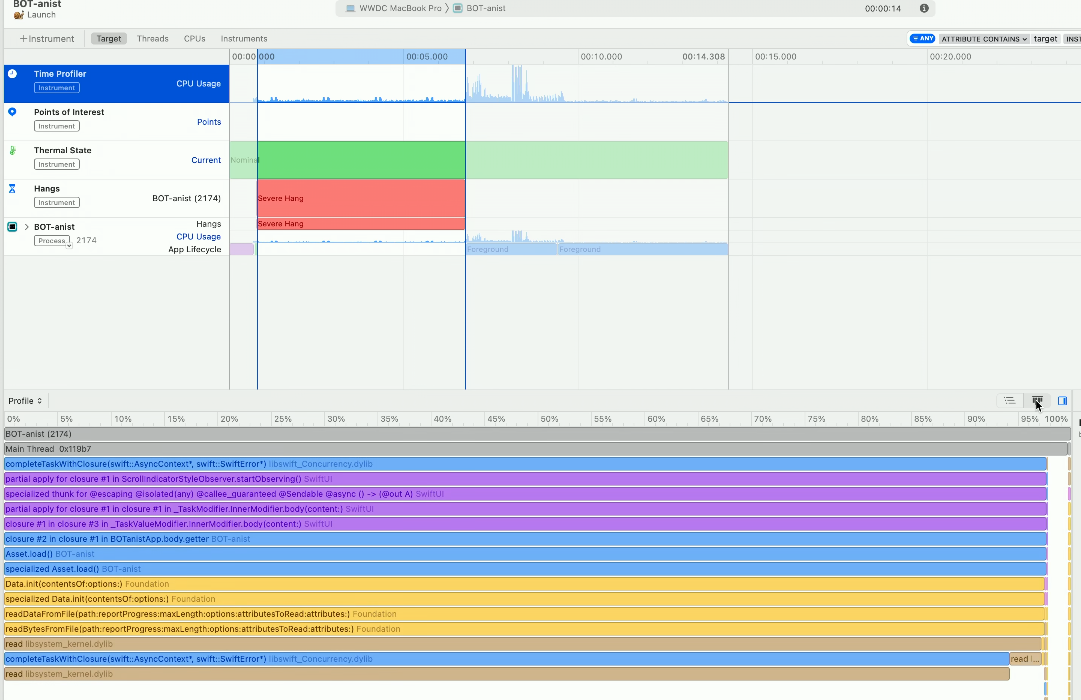Click the Thermal State Instrument badge
The image size is (1081, 700).
tap(57, 164)
